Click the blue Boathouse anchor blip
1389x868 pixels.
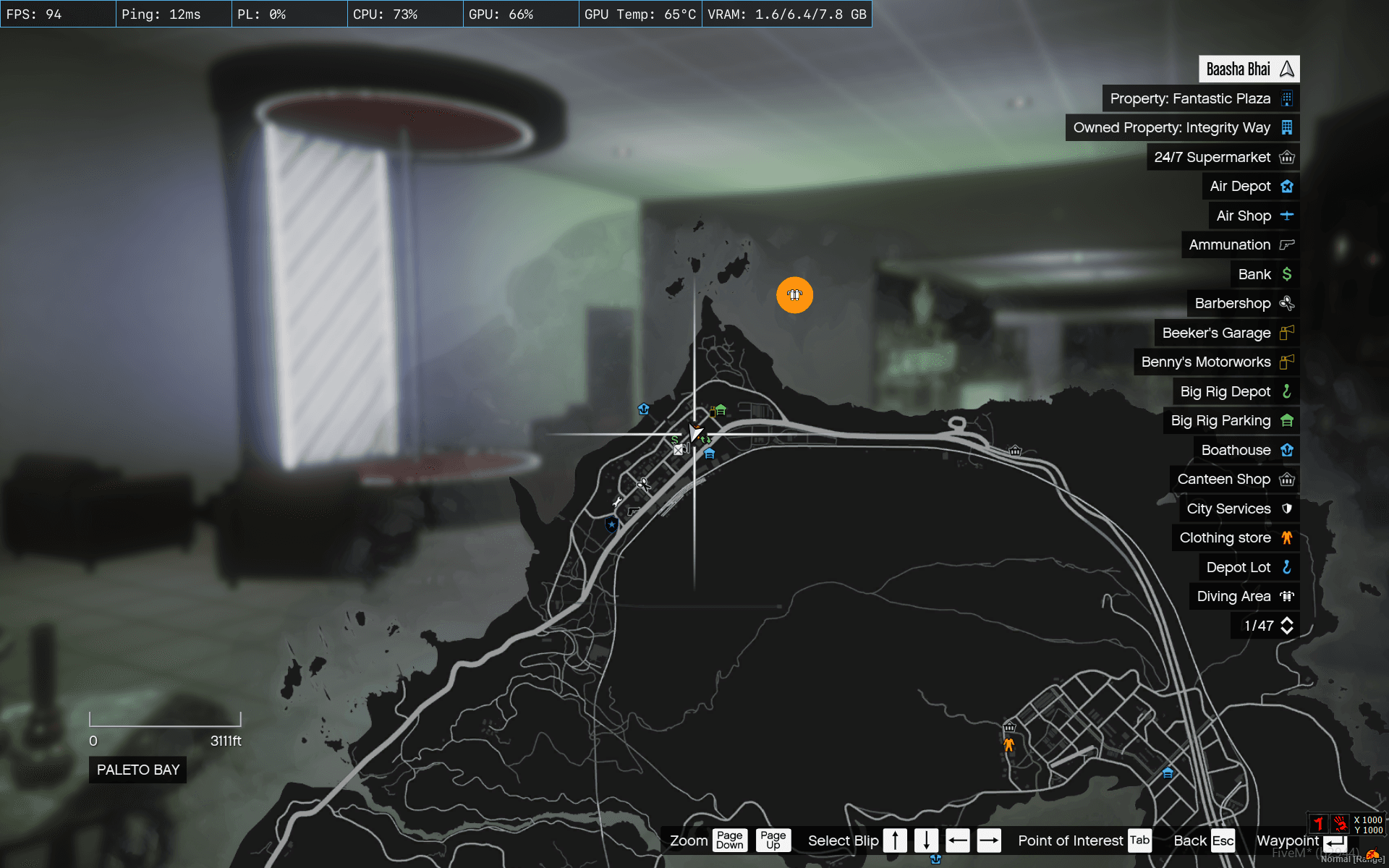(643, 409)
